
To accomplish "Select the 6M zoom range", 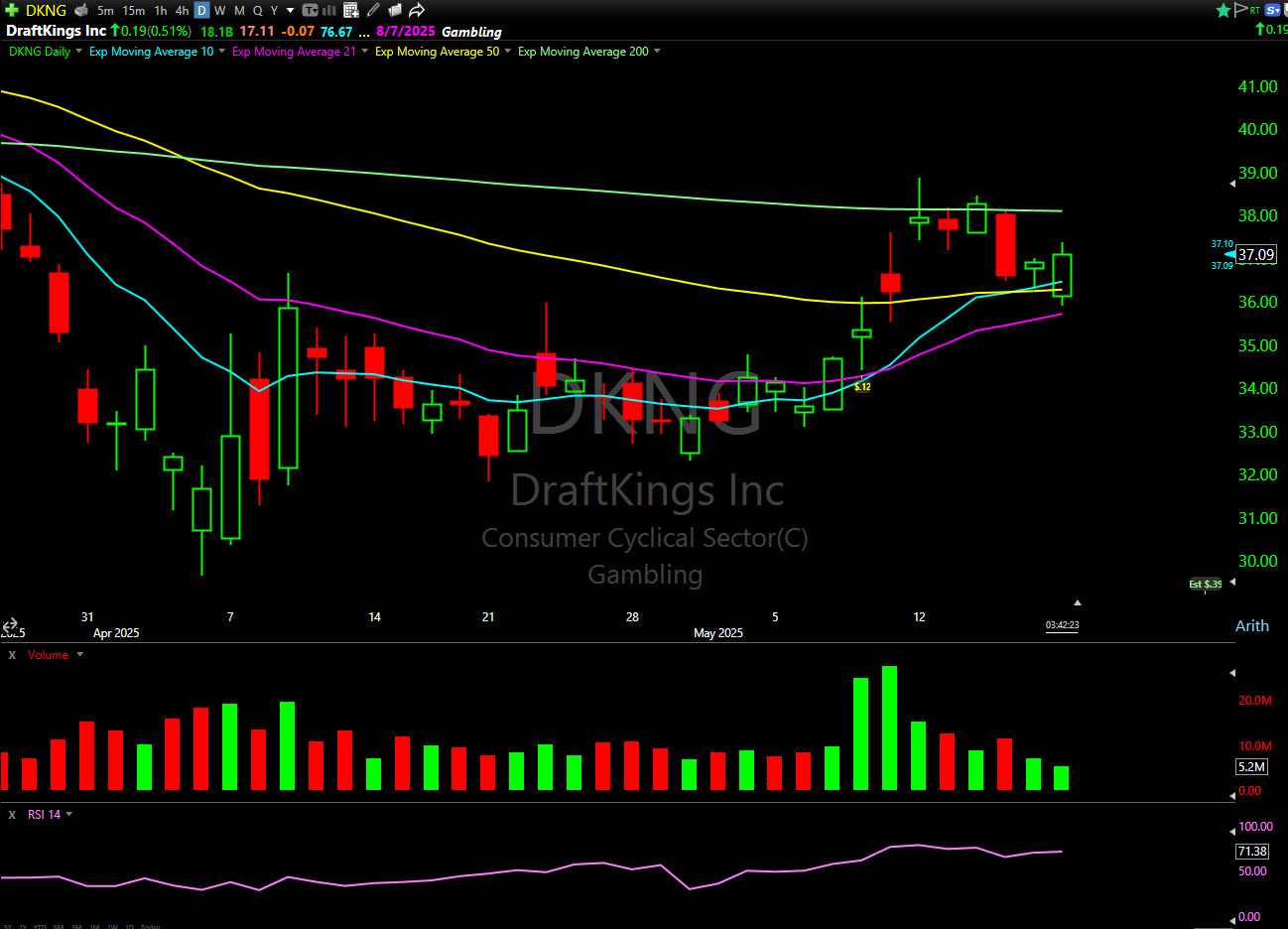I will click(59, 926).
